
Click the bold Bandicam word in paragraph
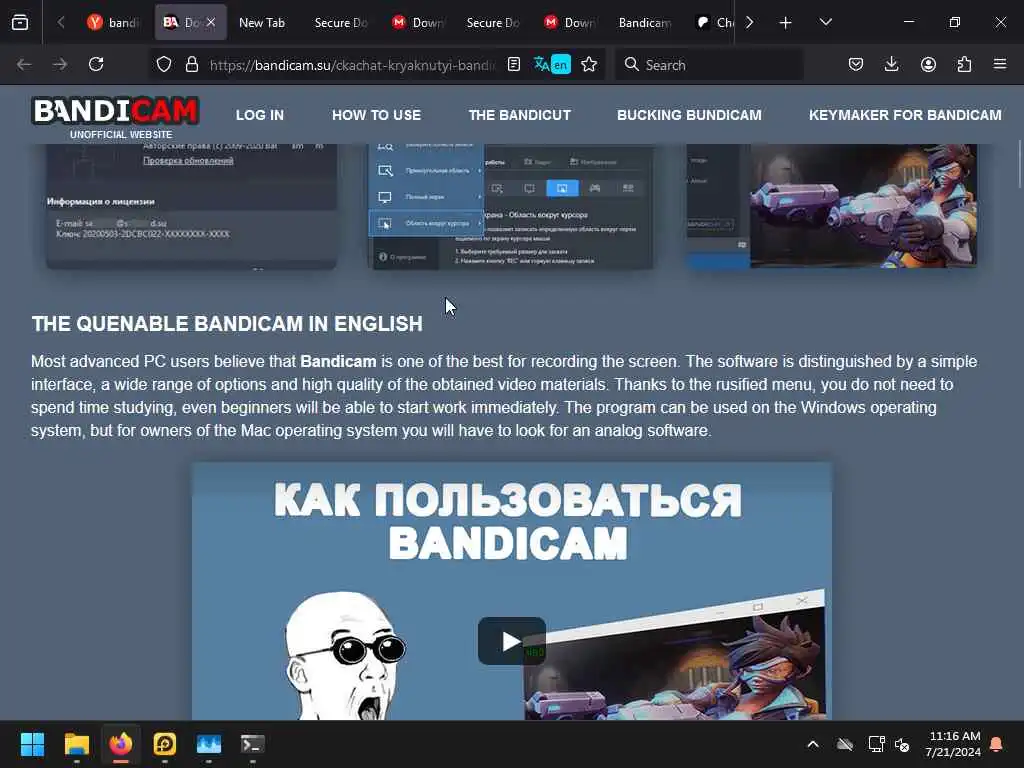tap(338, 361)
